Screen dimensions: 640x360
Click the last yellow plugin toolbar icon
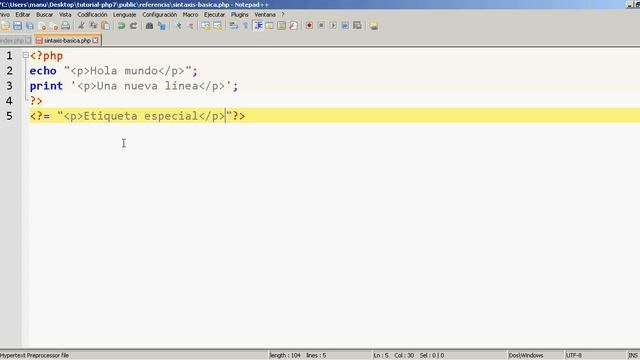click(373, 26)
